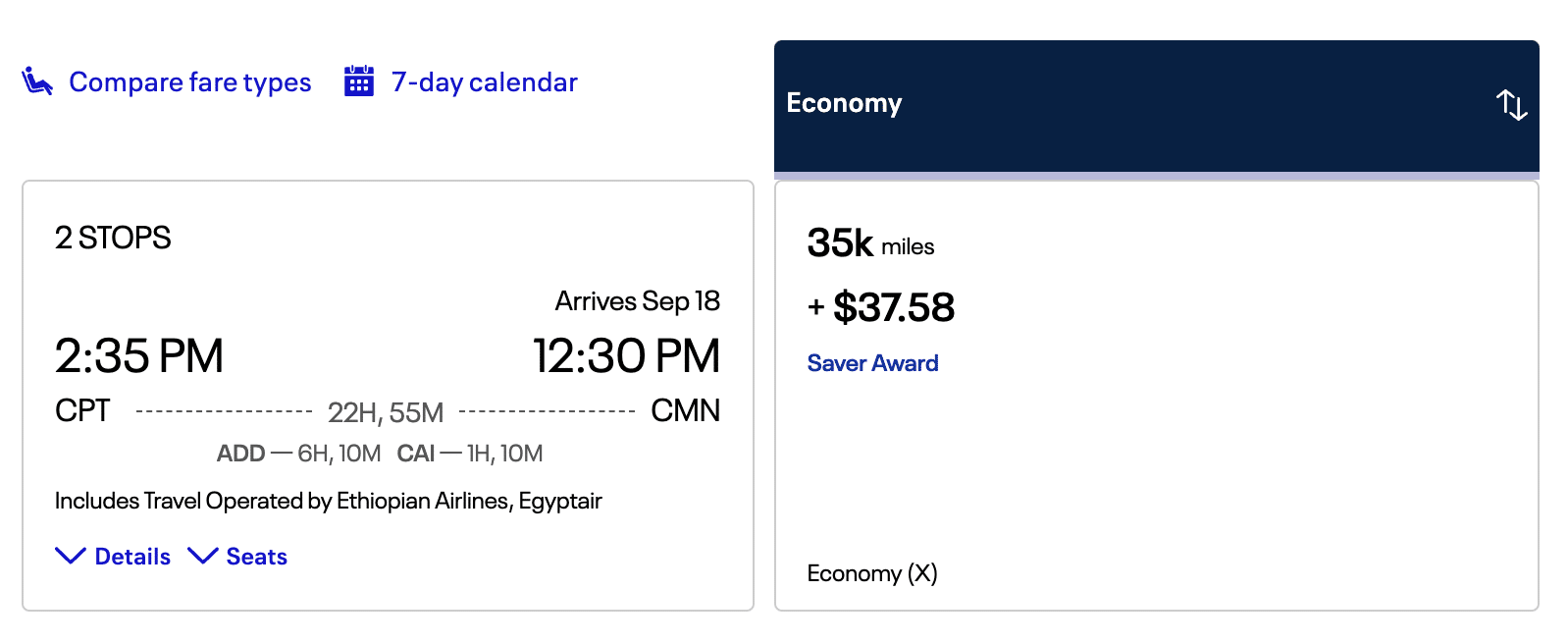Expand the chevron next to Details
The width and height of the screenshot is (1568, 644).
click(x=71, y=557)
